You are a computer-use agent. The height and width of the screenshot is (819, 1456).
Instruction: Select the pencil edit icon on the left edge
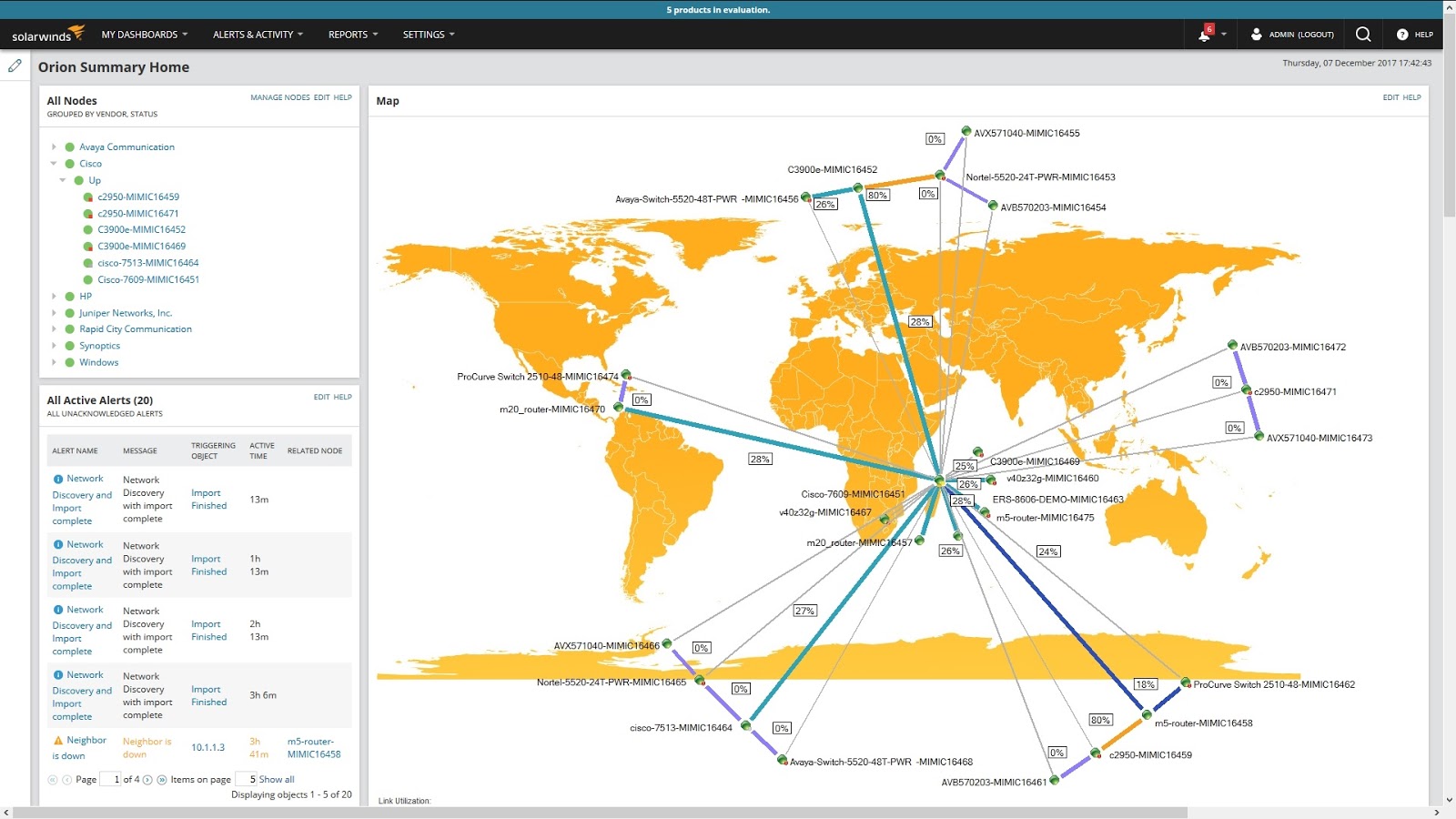pyautogui.click(x=15, y=65)
